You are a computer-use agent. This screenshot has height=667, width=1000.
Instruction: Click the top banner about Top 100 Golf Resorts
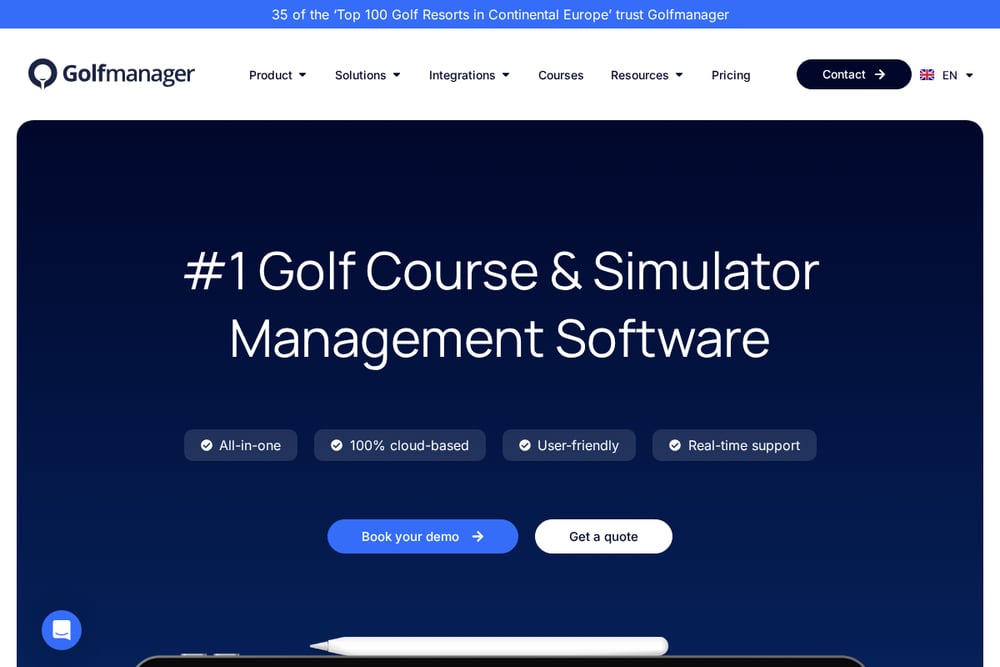(x=500, y=14)
